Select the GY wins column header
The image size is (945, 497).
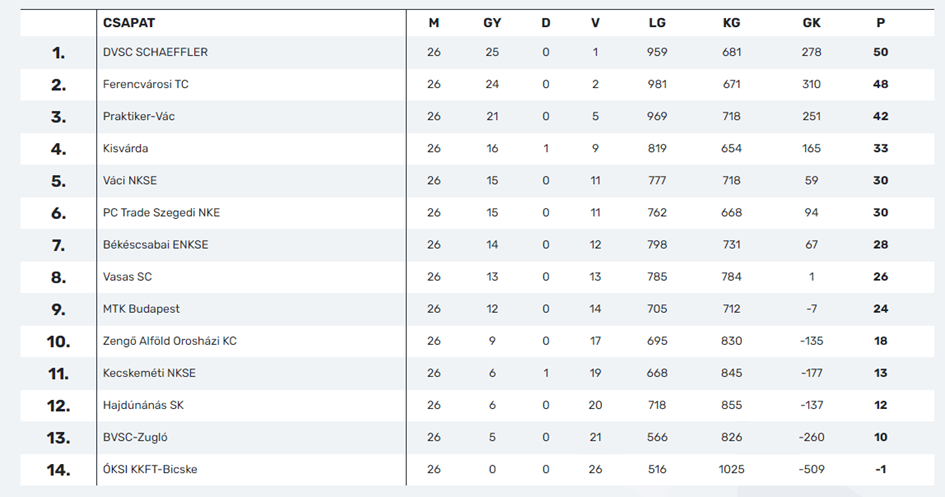coord(492,22)
